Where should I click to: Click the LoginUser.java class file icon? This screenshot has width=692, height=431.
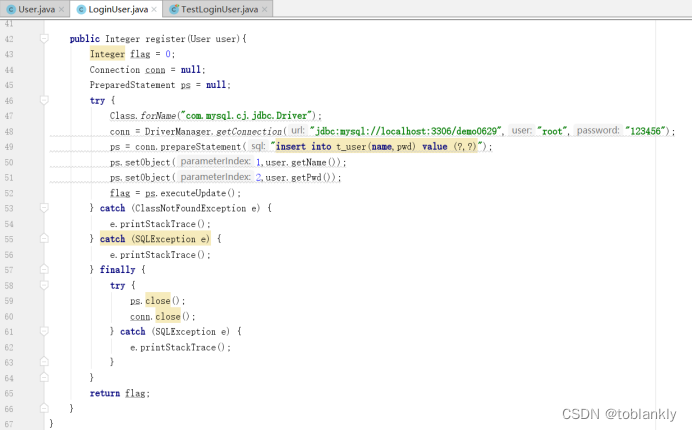pyautogui.click(x=81, y=9)
